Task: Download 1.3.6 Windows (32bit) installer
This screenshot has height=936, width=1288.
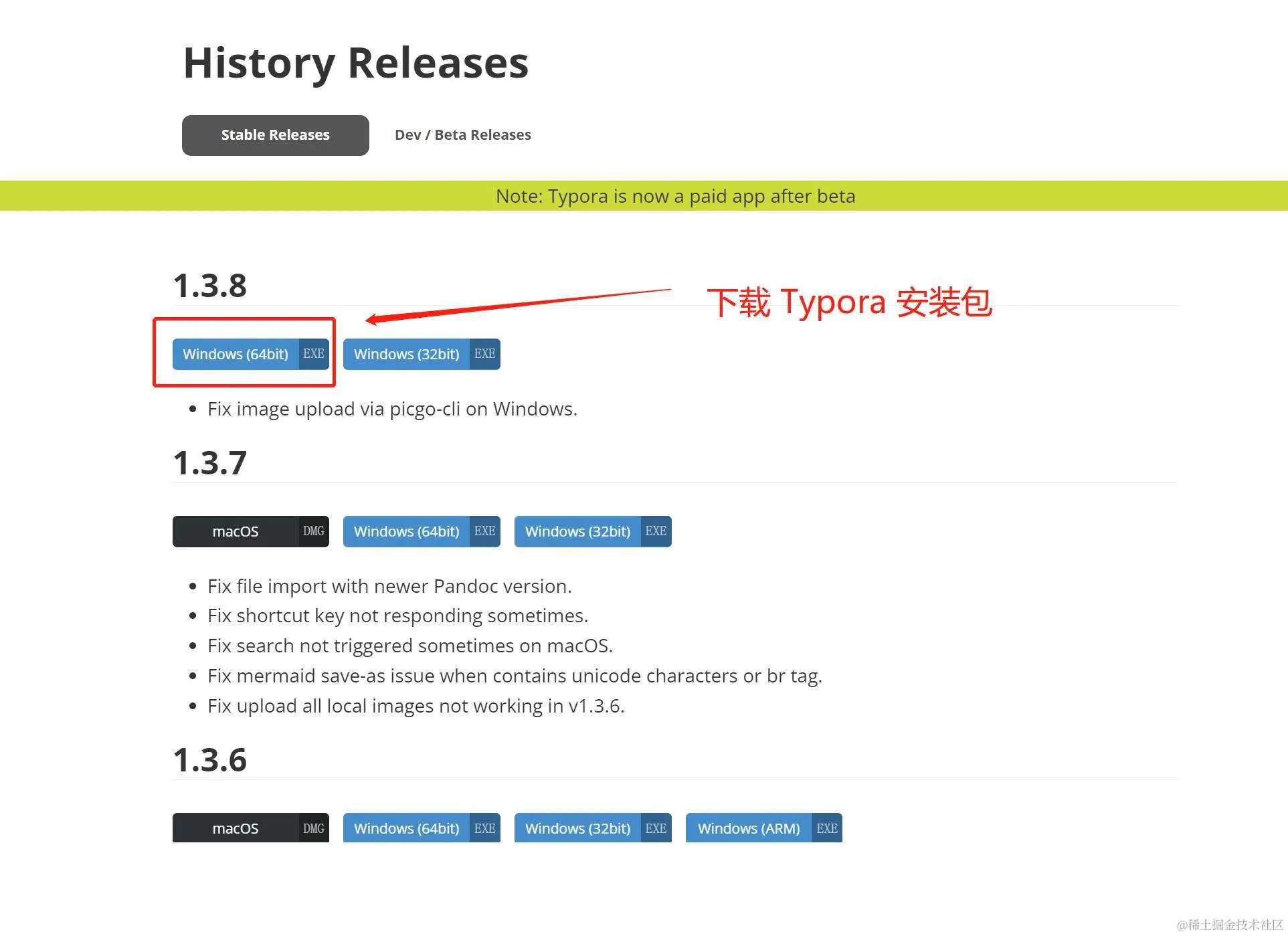Action: click(577, 828)
